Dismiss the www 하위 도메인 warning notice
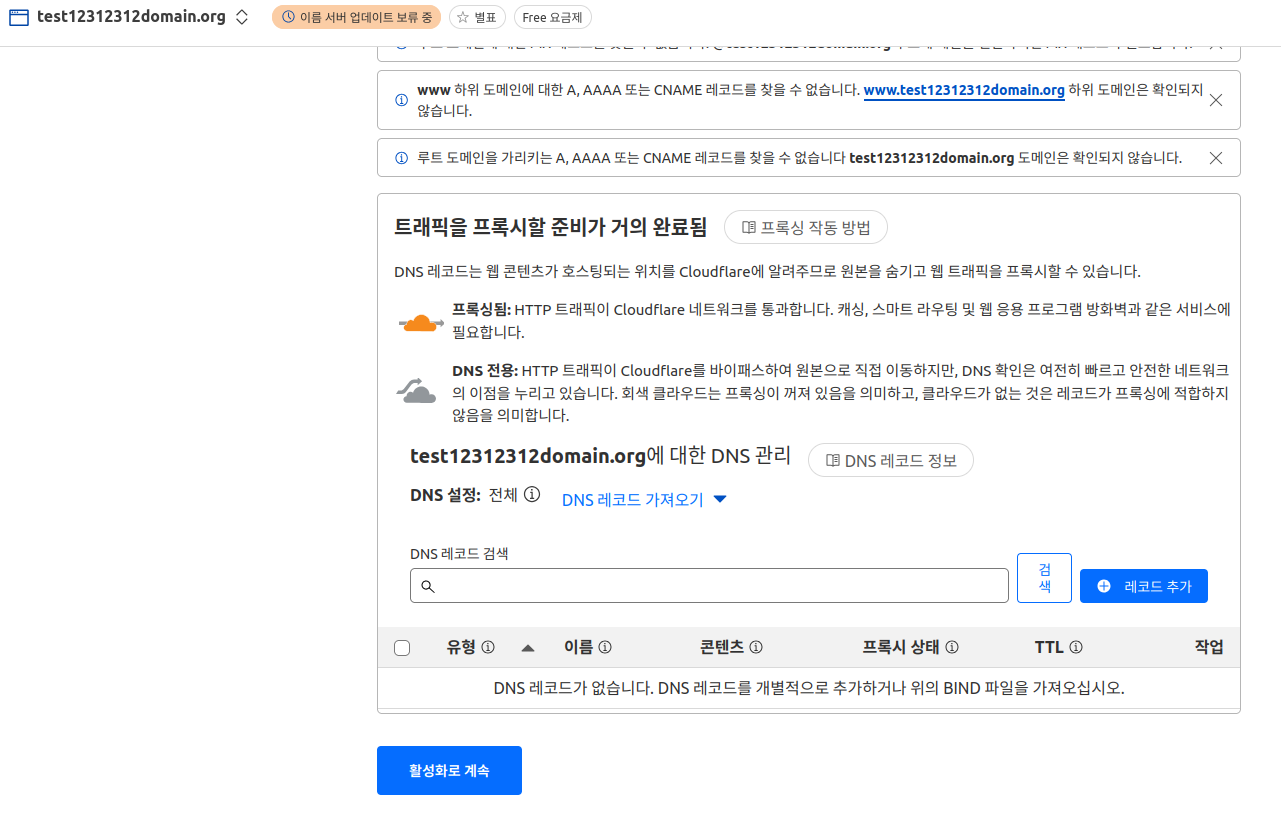Screen dimensions: 1281x813 (1216, 100)
